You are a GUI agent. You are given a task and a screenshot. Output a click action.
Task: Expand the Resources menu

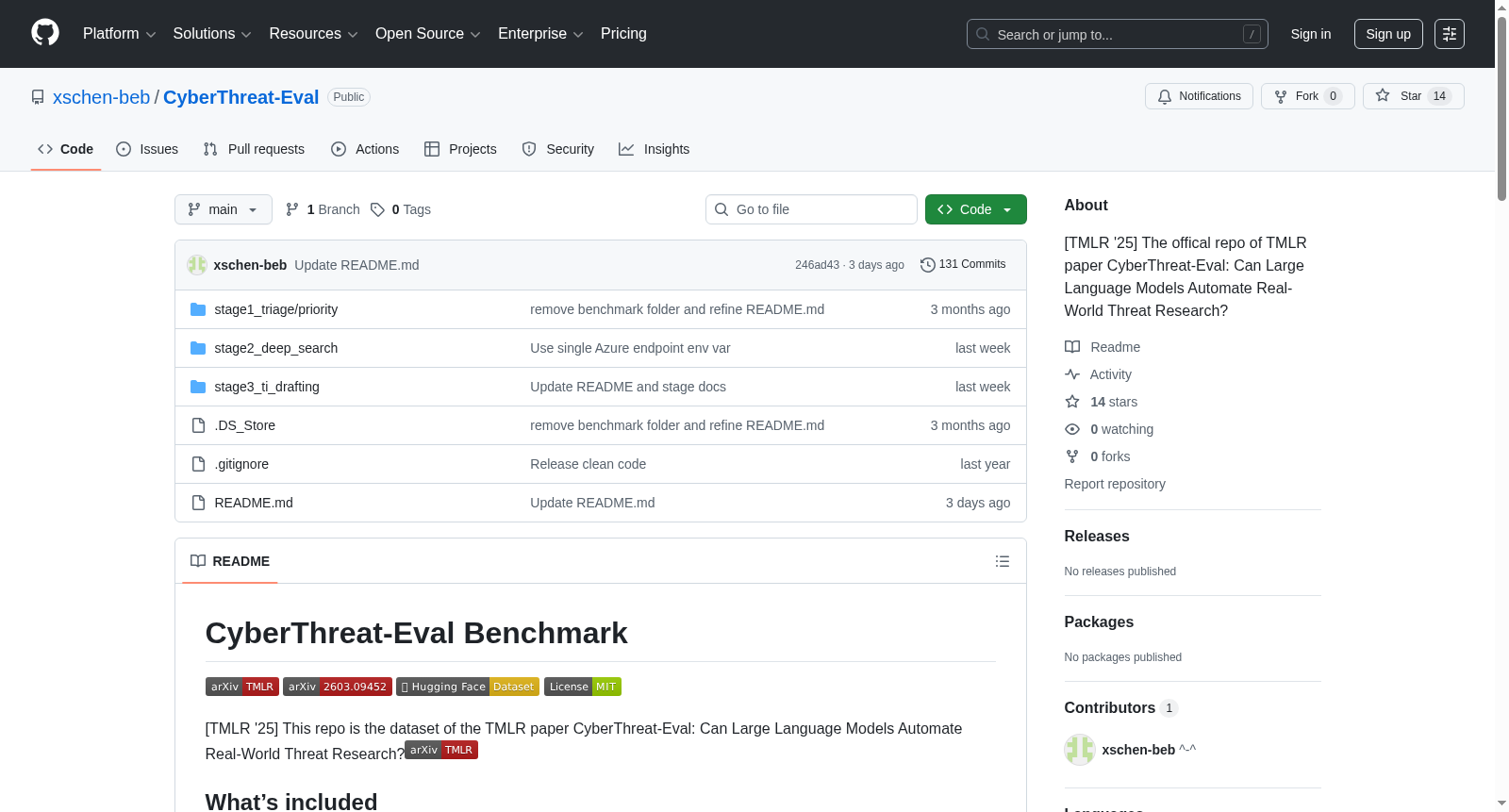pos(314,34)
